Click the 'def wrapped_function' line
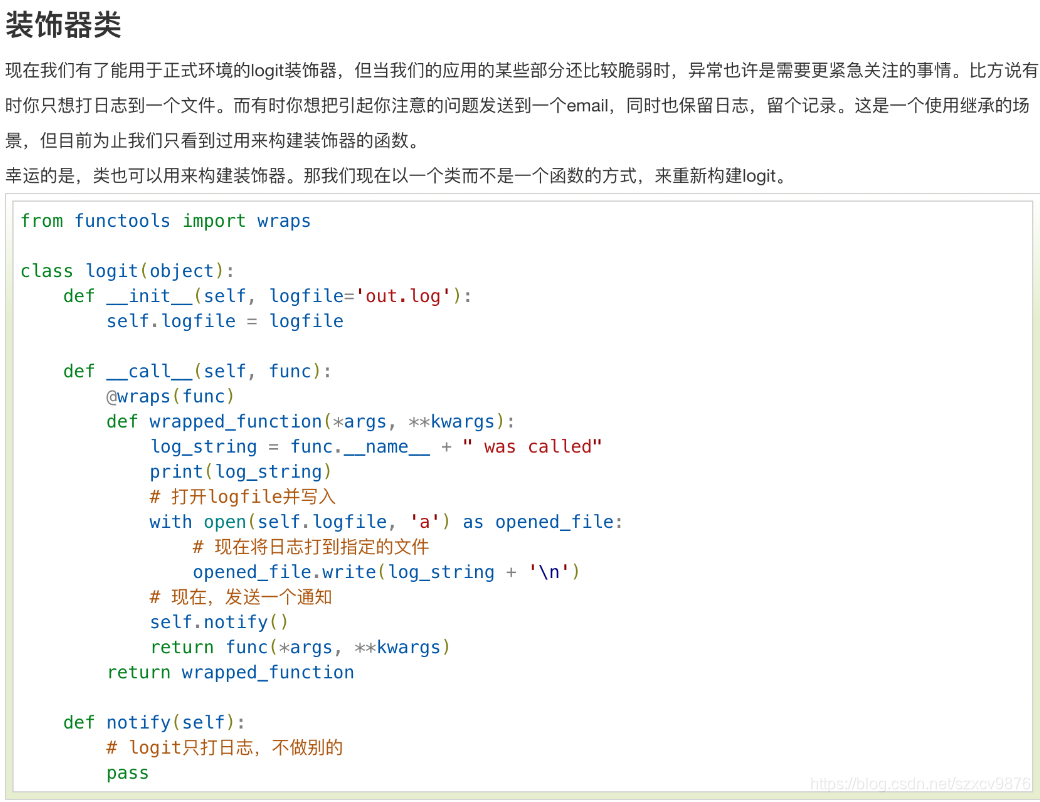Image resolution: width=1040 pixels, height=802 pixels. coord(310,422)
